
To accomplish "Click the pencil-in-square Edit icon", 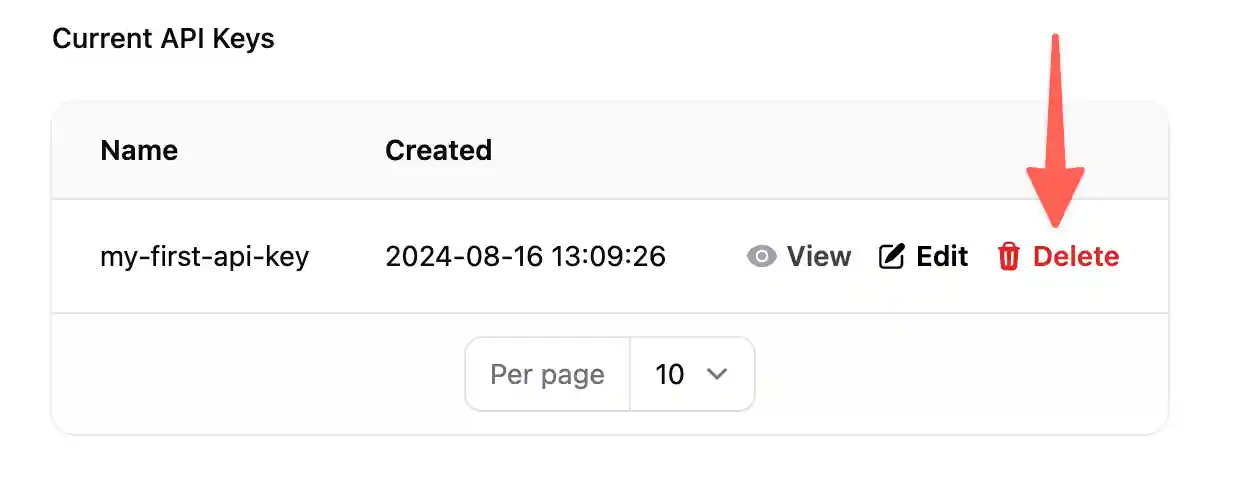I will click(x=891, y=257).
